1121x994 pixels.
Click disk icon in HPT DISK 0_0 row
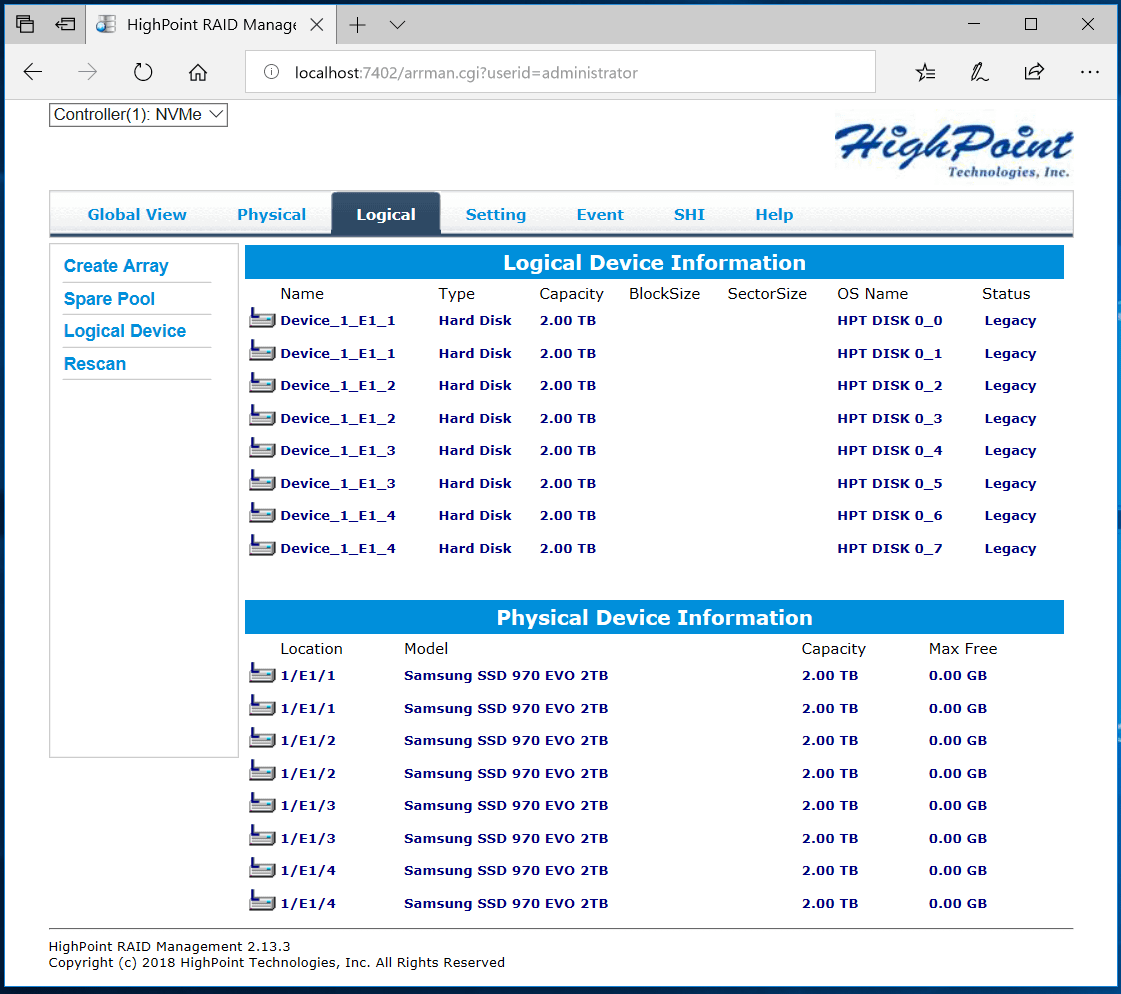(x=262, y=318)
